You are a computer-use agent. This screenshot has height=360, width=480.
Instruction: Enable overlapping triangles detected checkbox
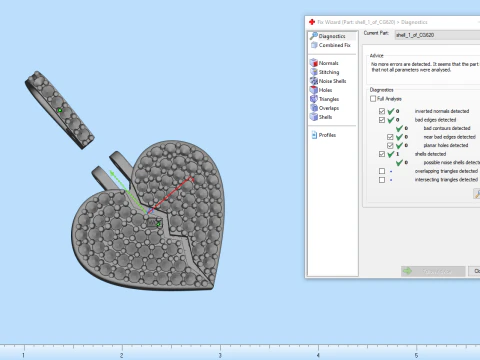click(x=382, y=171)
